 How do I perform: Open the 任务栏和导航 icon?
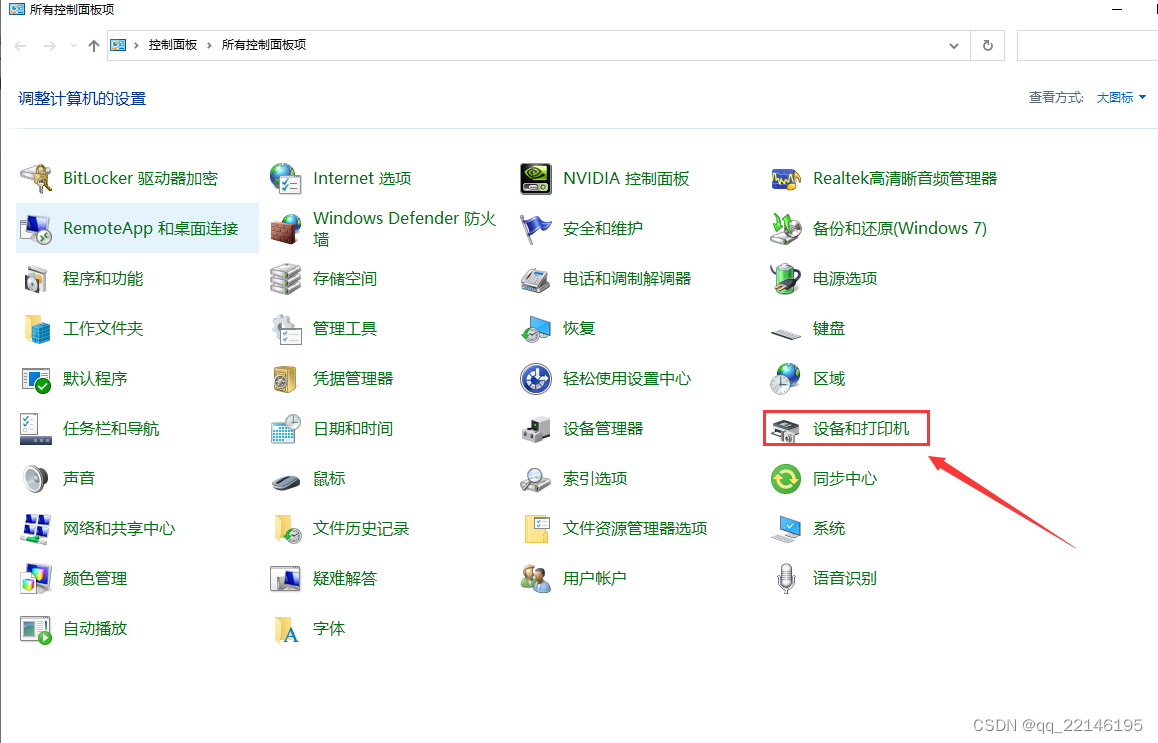[35, 429]
